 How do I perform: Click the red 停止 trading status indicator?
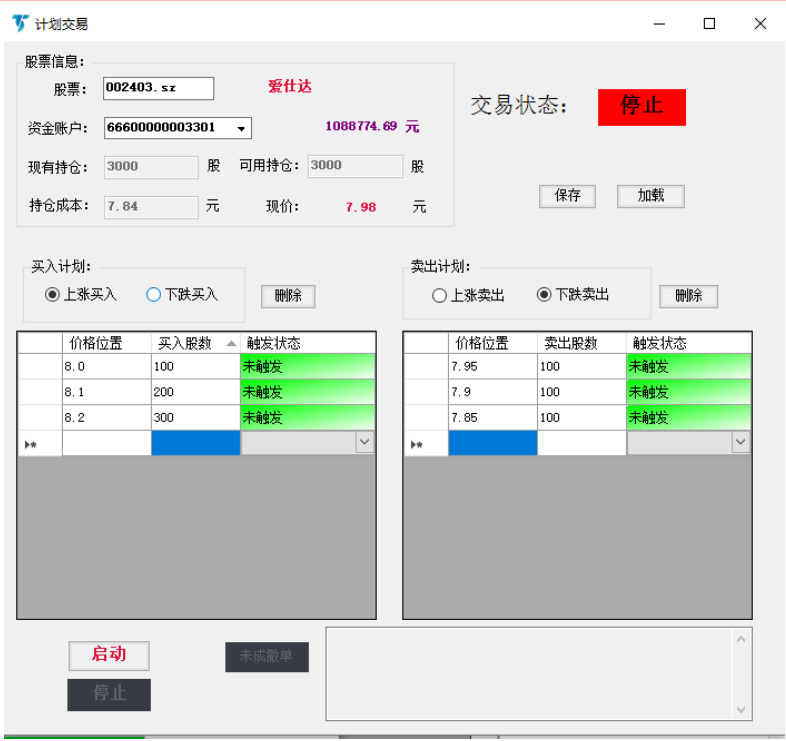[642, 107]
